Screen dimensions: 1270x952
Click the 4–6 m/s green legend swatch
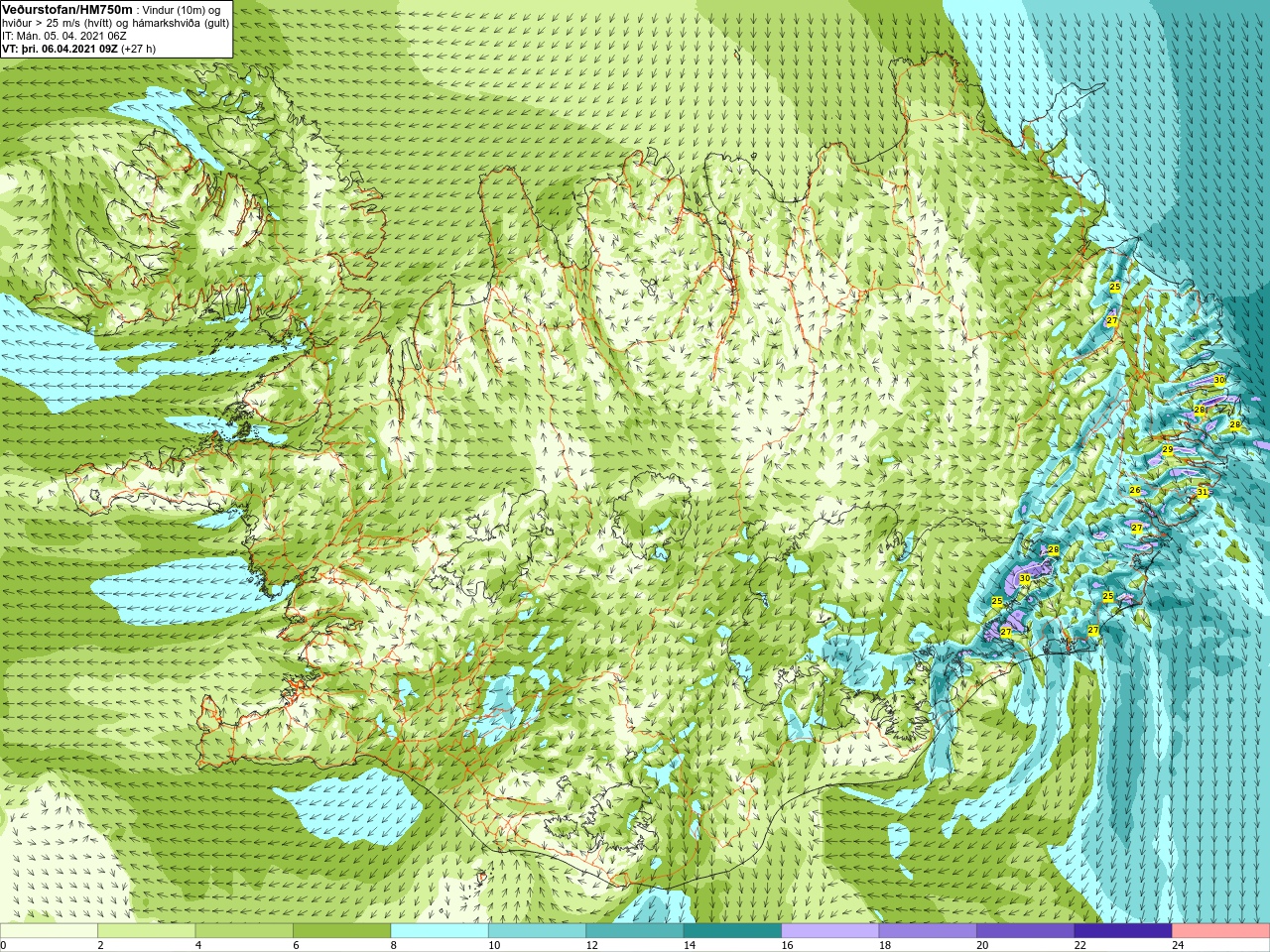point(244,930)
